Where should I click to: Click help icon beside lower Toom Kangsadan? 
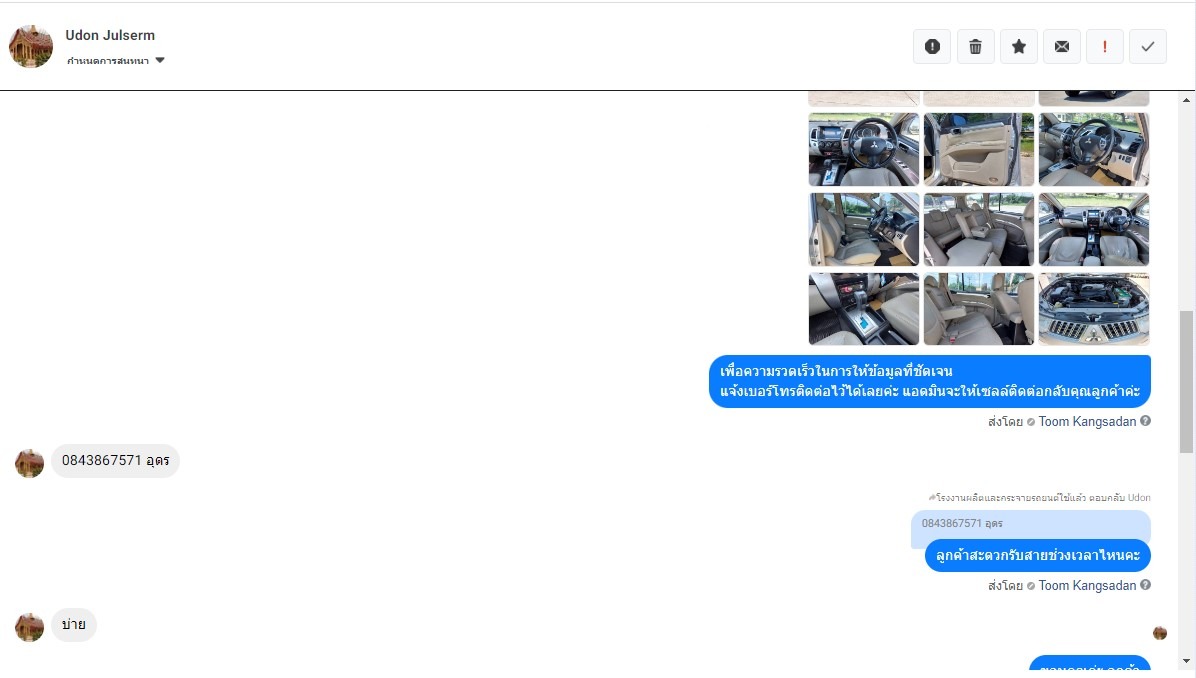pyautogui.click(x=1145, y=585)
